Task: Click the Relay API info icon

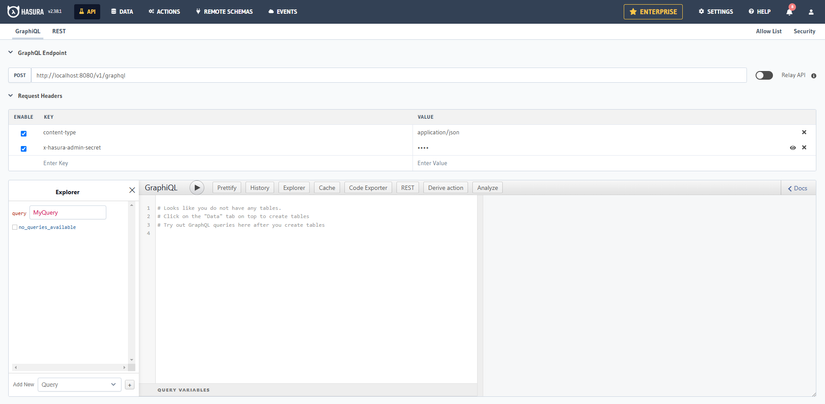Action: tap(813, 76)
